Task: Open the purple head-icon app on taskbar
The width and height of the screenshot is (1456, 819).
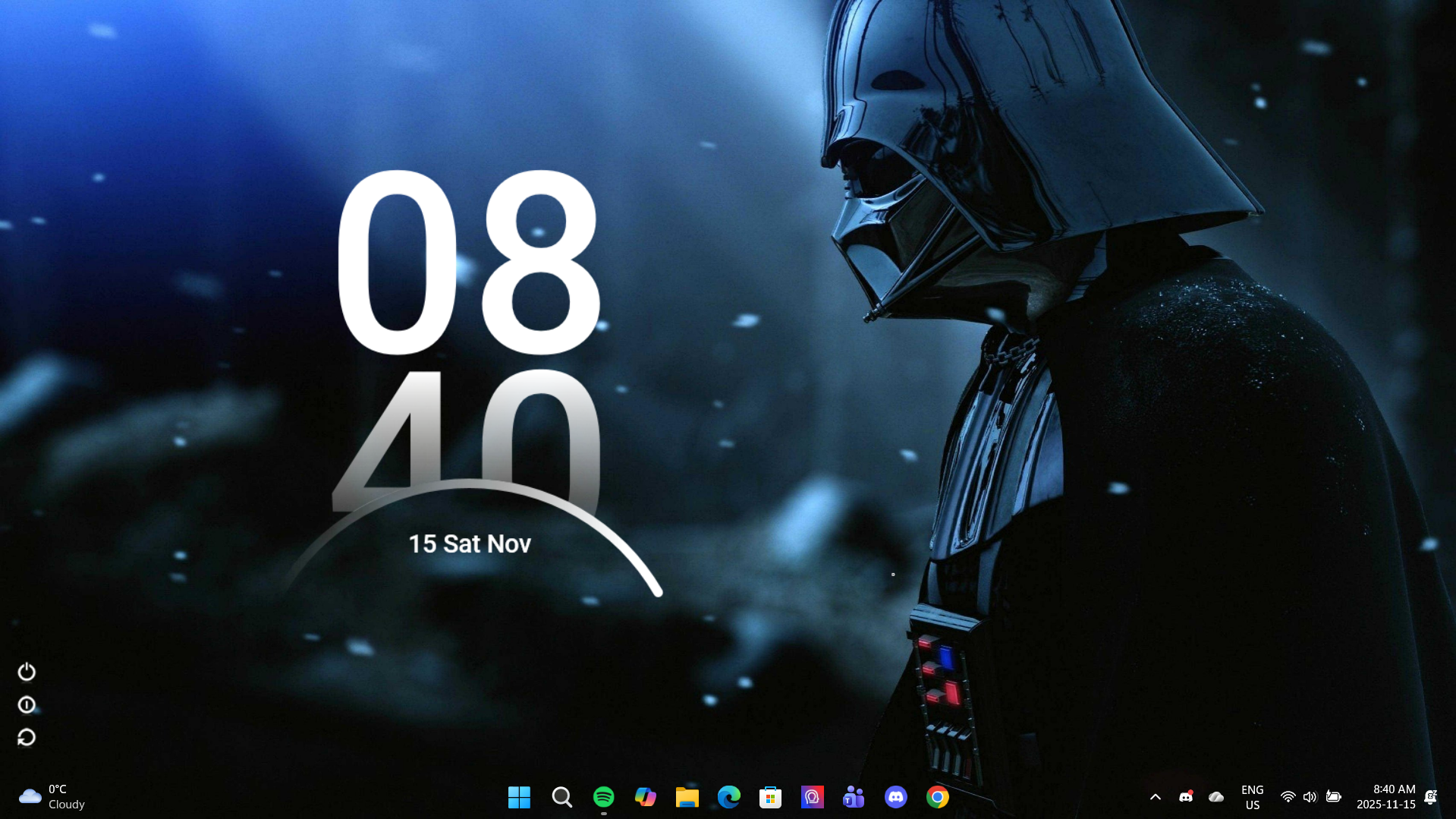Action: click(812, 797)
